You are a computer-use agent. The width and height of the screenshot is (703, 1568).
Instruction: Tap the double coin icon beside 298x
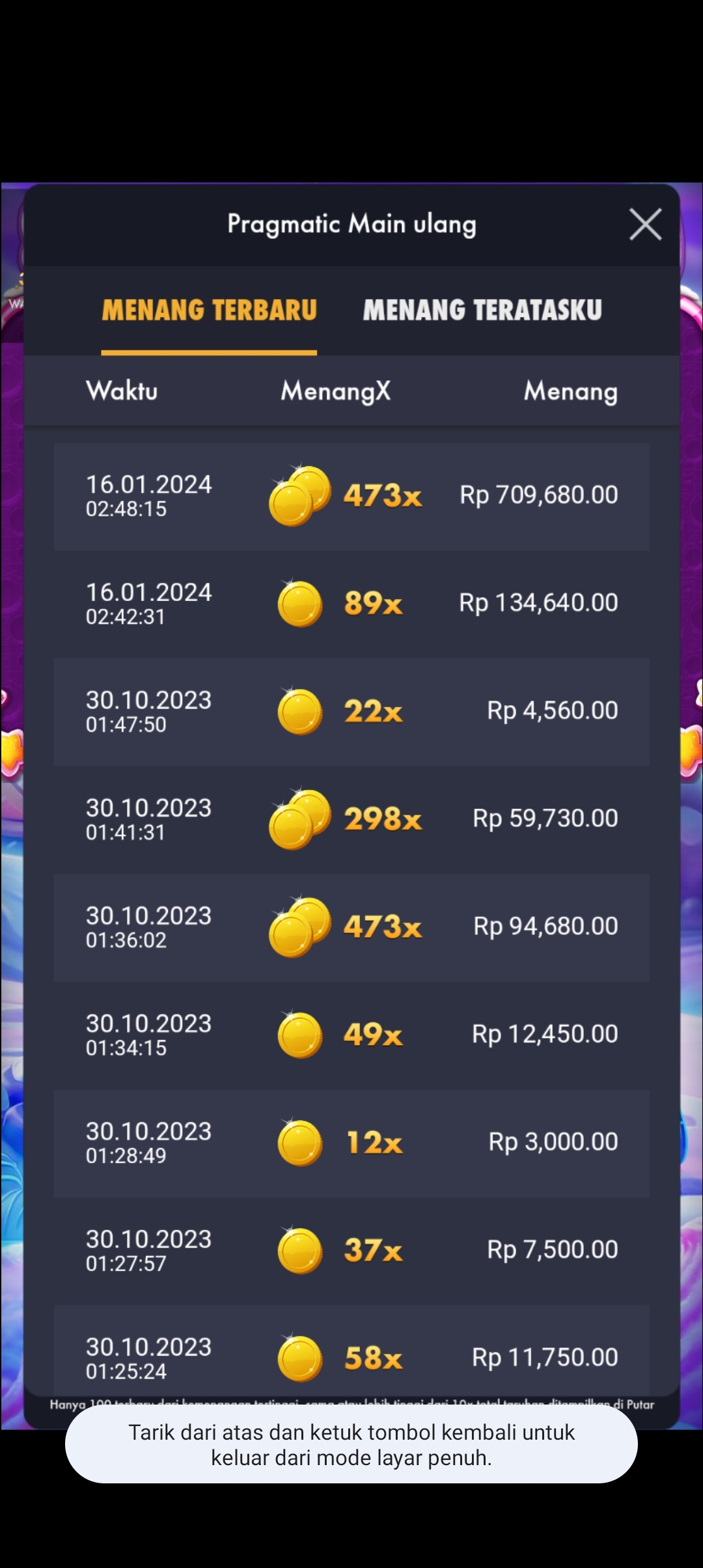pyautogui.click(x=299, y=820)
